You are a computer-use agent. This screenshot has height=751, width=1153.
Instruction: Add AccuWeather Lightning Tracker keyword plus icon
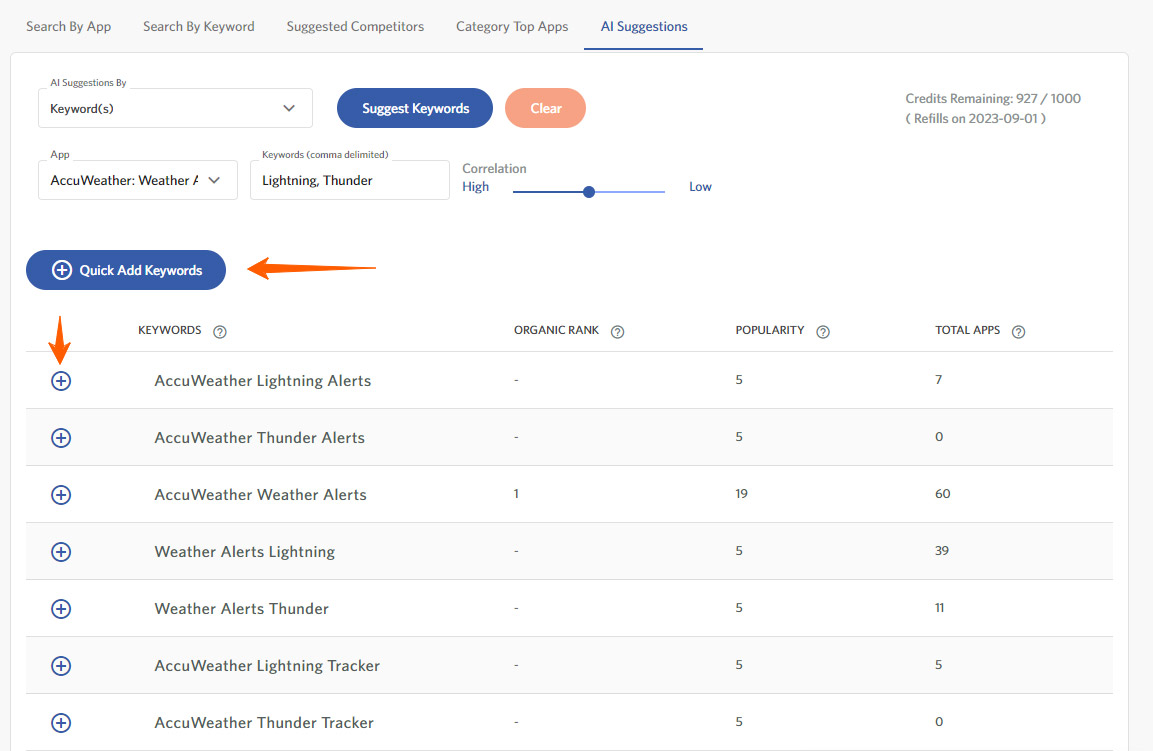[x=61, y=666]
